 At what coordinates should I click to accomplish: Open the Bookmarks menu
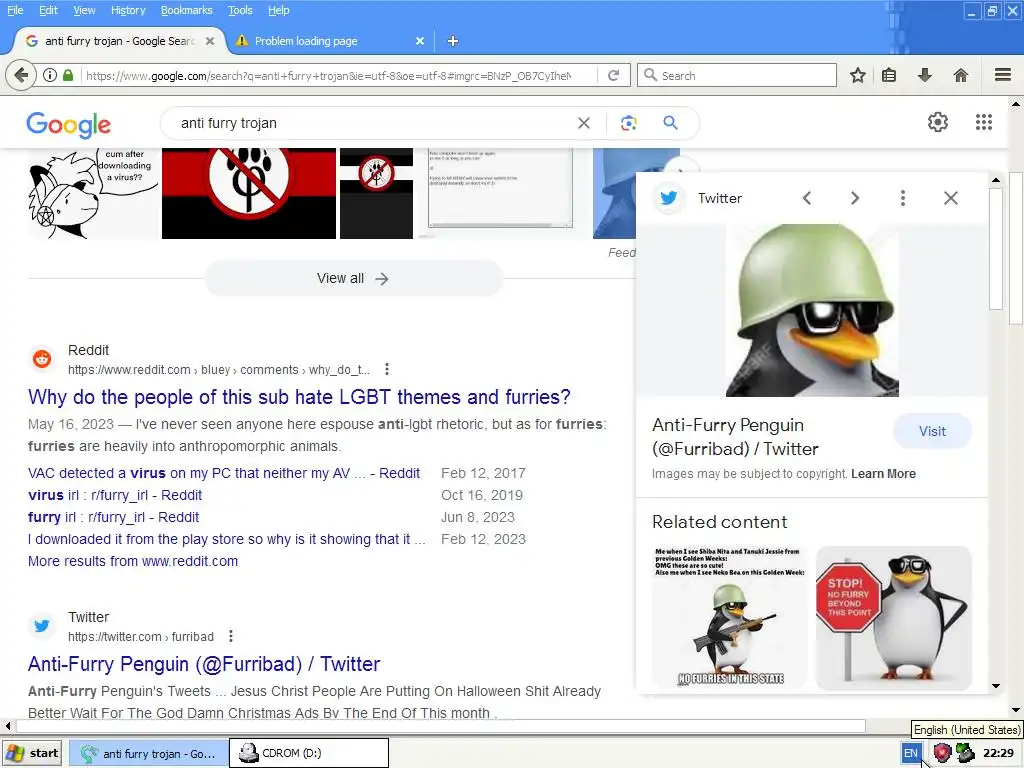point(187,10)
